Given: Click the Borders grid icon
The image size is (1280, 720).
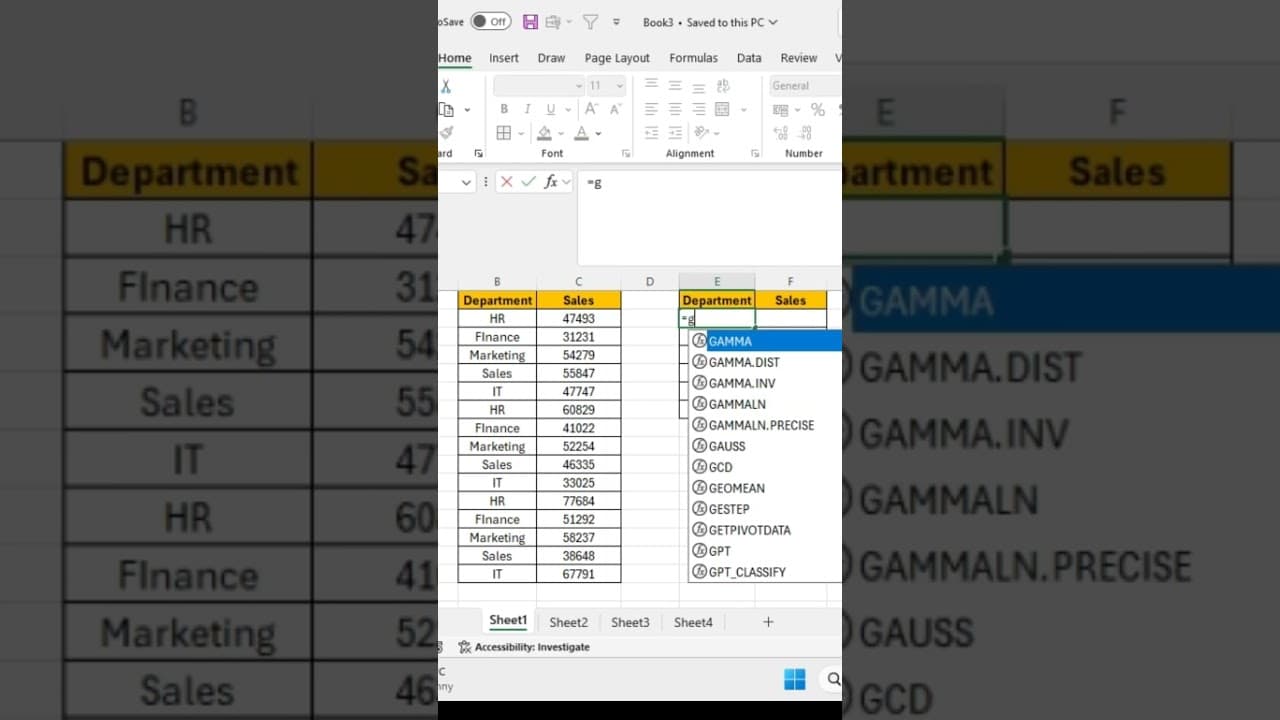Looking at the screenshot, I should click(x=504, y=133).
